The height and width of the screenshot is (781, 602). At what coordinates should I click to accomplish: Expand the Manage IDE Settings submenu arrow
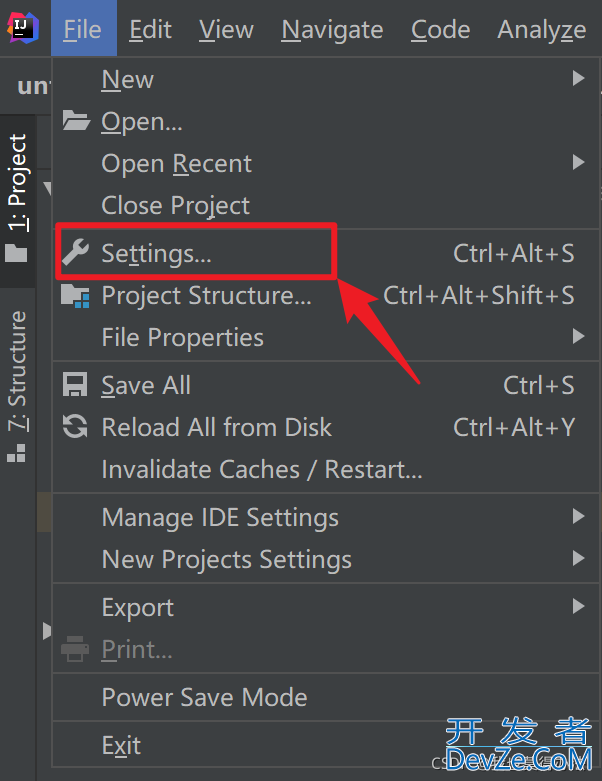click(x=578, y=516)
